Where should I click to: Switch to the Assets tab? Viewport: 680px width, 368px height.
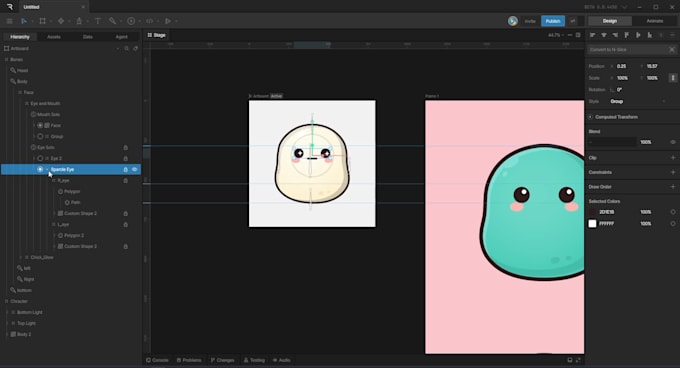coord(54,37)
